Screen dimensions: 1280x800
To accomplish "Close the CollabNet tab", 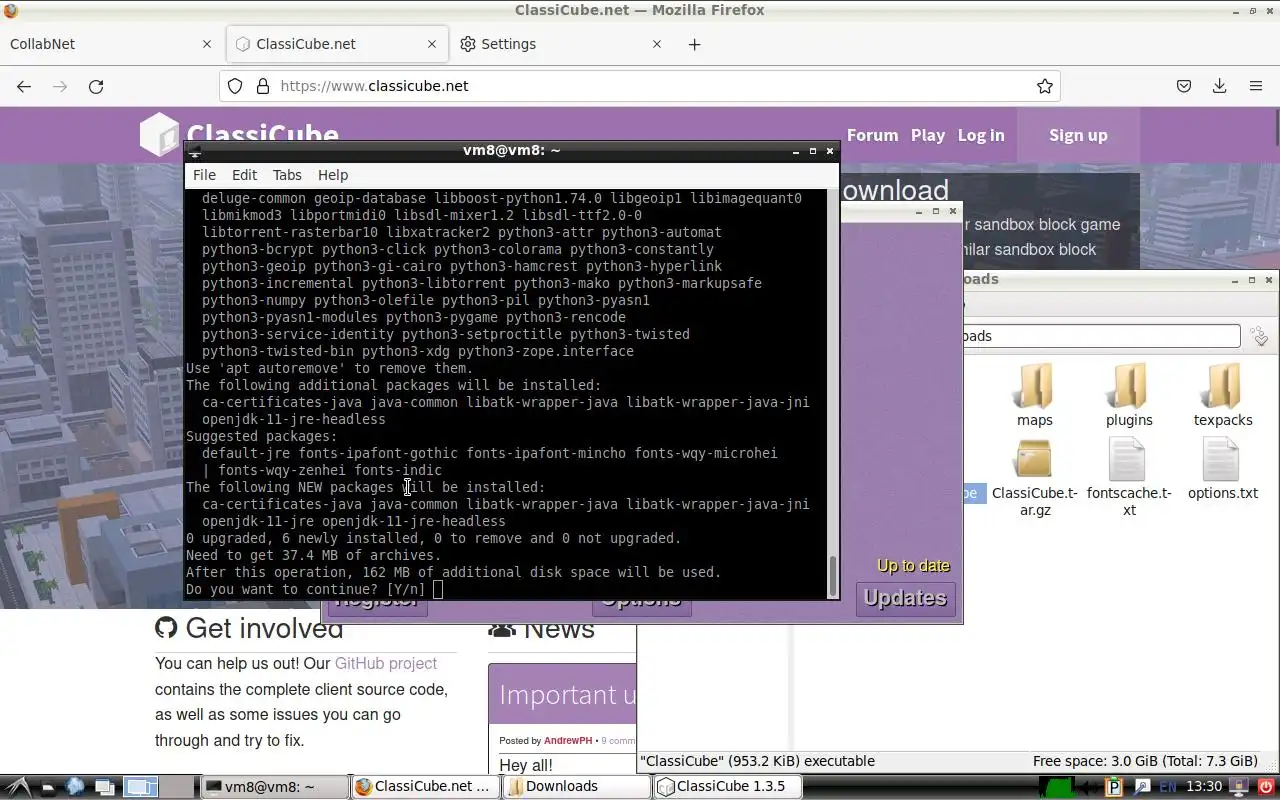I will (207, 44).
